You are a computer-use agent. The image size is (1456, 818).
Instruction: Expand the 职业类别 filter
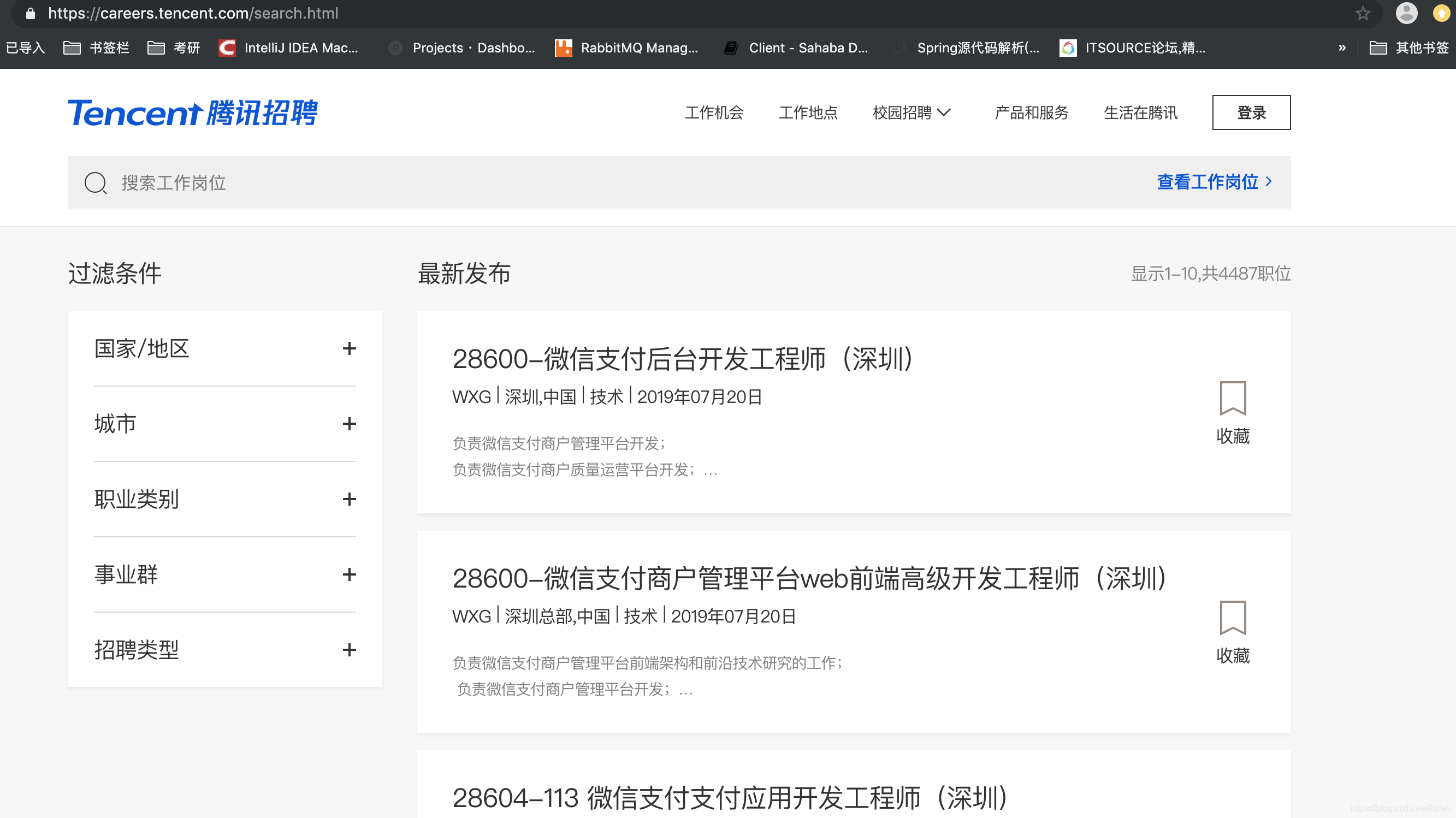tap(224, 499)
